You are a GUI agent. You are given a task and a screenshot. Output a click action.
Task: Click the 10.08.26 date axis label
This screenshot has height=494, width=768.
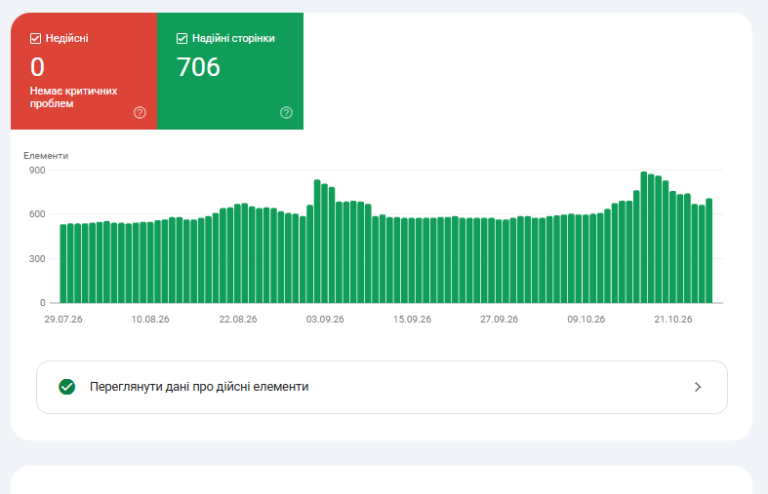(150, 319)
